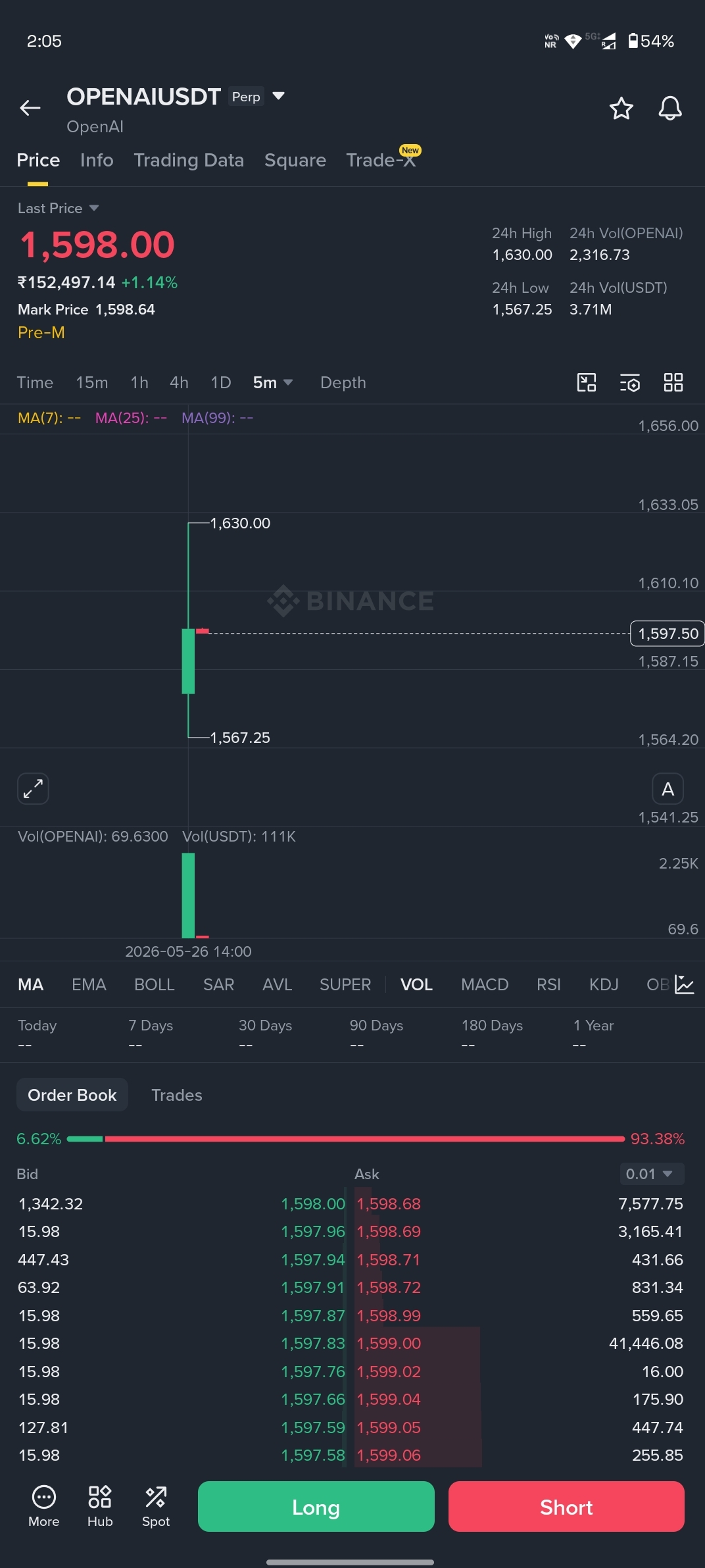Expand the OPENAIUSDT pair selector arrow
705x1568 pixels.
tap(279, 96)
